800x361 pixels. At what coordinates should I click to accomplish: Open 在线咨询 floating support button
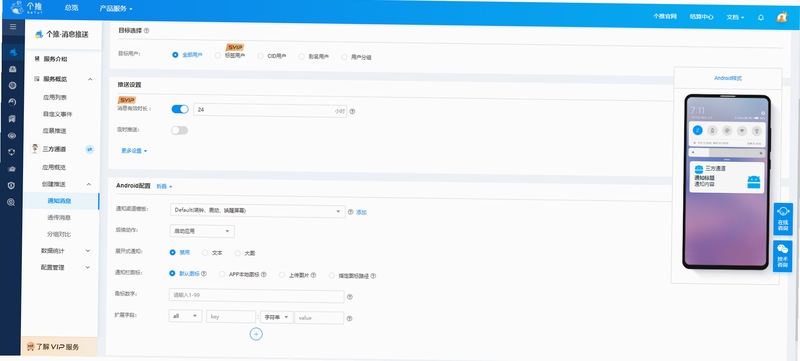[783, 218]
